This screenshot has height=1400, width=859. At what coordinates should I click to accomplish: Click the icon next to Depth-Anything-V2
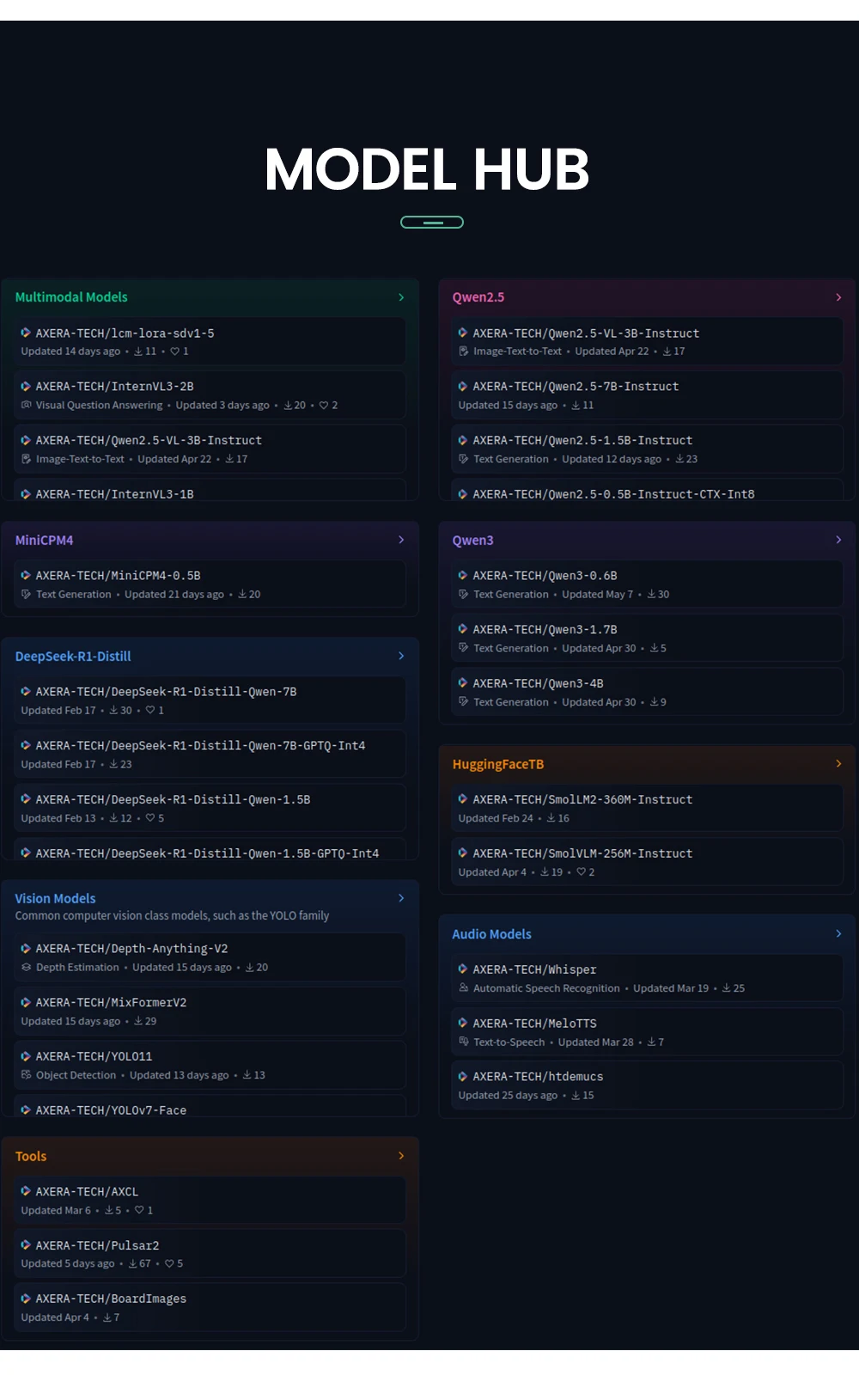tap(26, 948)
